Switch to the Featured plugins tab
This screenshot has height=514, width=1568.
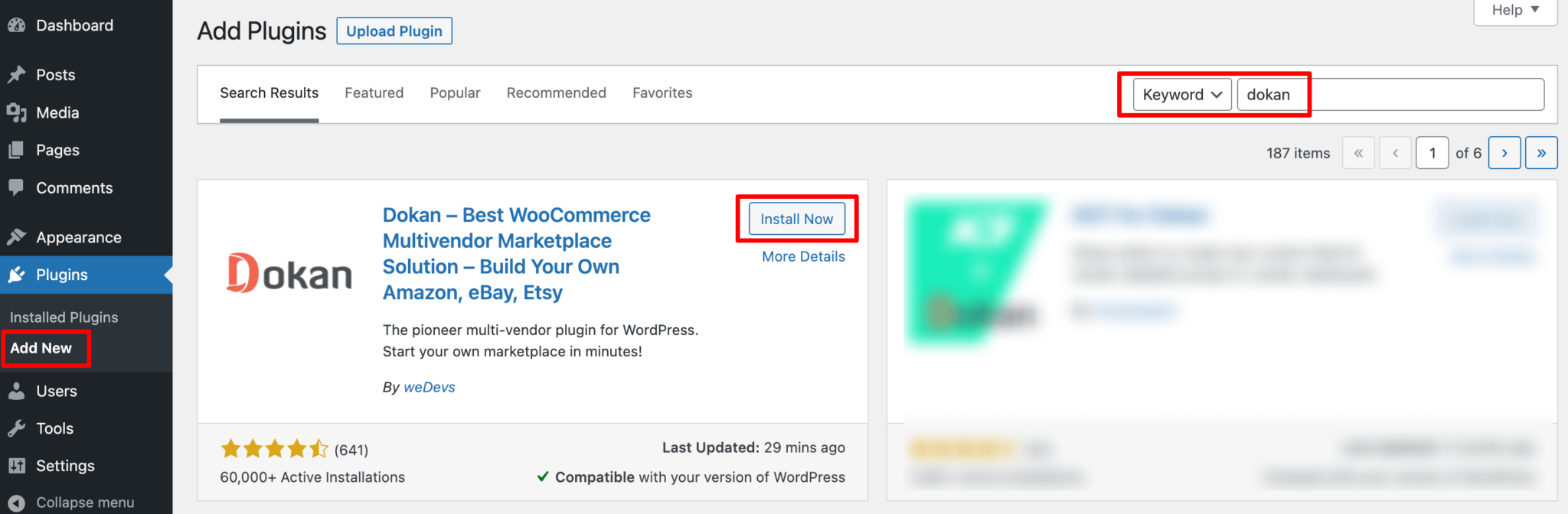pos(374,93)
